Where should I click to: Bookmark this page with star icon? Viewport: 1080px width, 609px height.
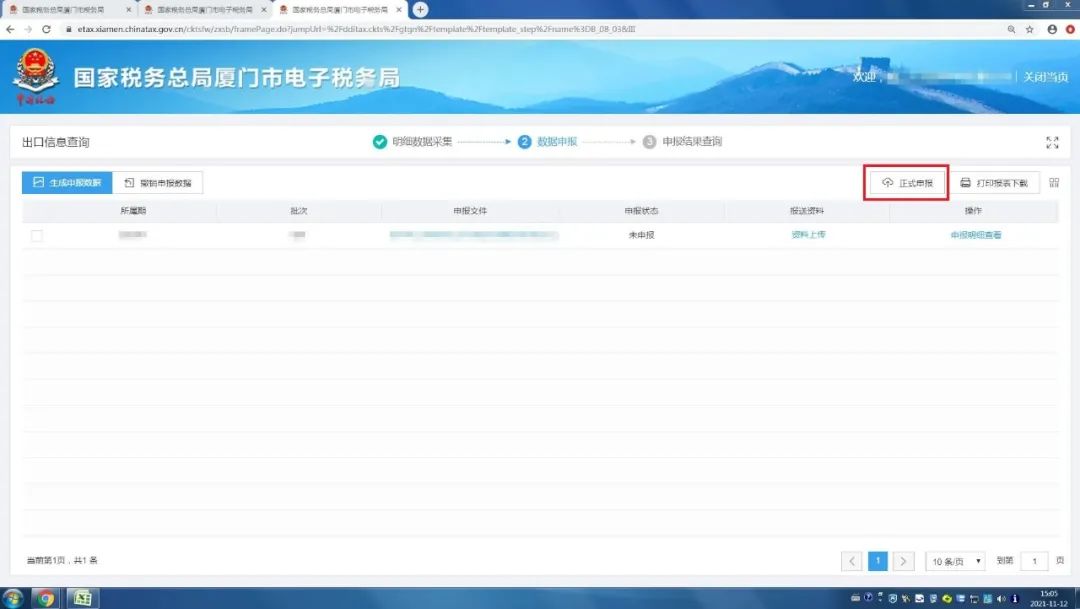[1030, 29]
